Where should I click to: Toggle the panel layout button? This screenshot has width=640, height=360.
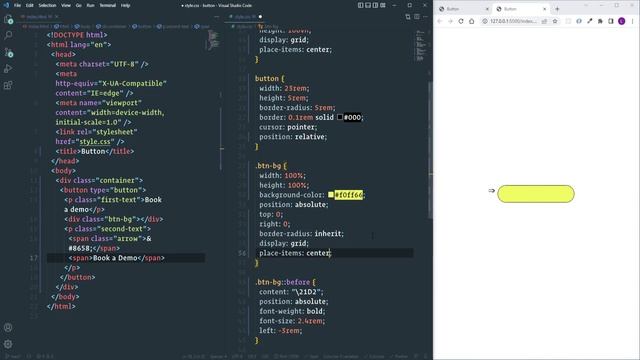[x=368, y=5]
